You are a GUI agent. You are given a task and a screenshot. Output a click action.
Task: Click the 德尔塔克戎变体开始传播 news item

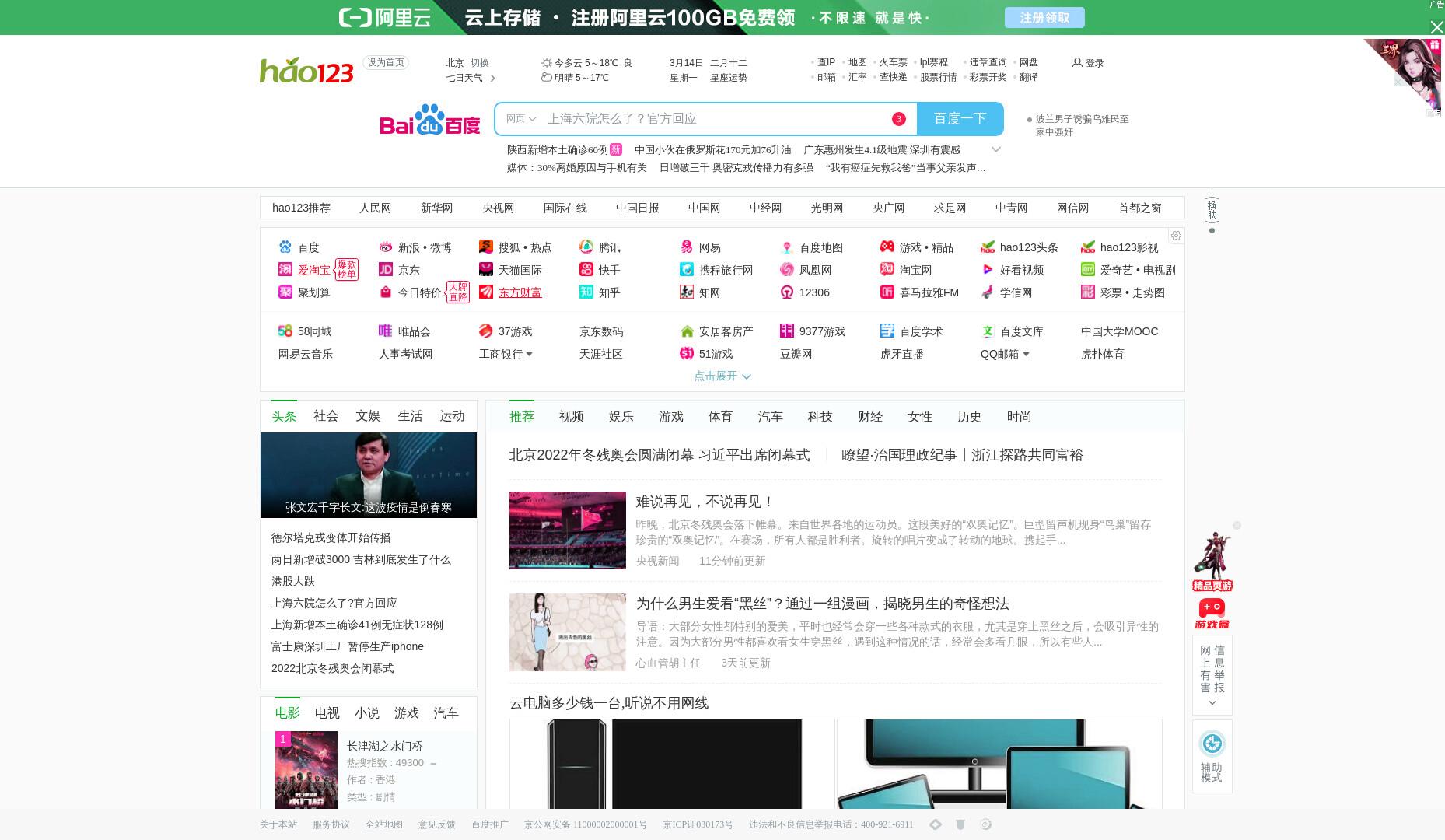[x=331, y=538]
